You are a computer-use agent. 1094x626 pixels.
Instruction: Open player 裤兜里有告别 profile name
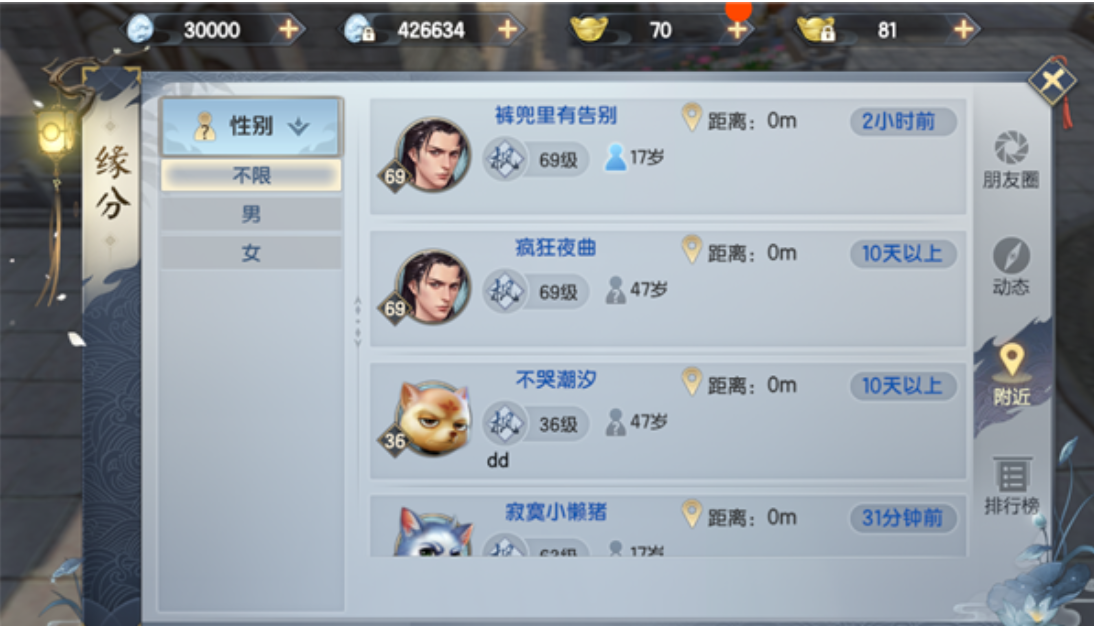coord(555,115)
